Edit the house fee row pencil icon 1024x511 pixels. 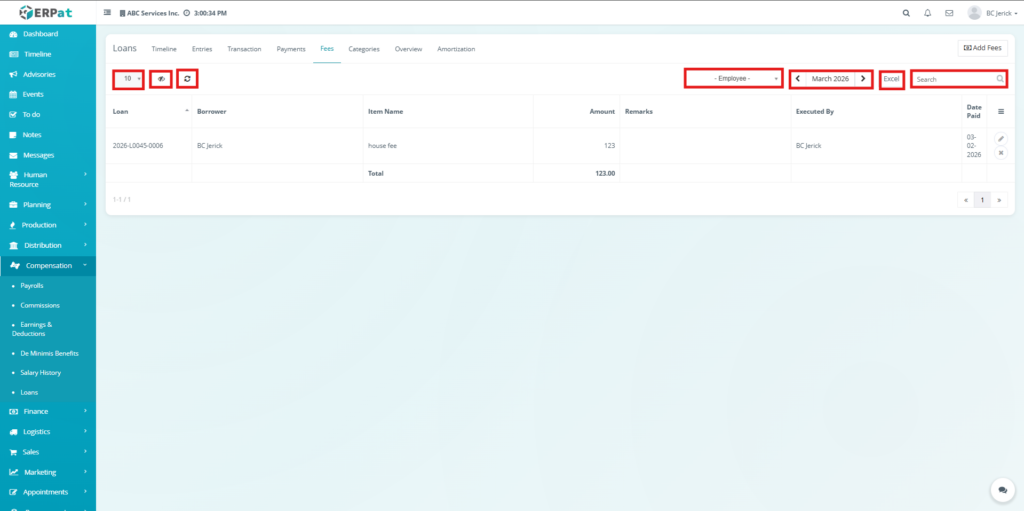click(1001, 139)
